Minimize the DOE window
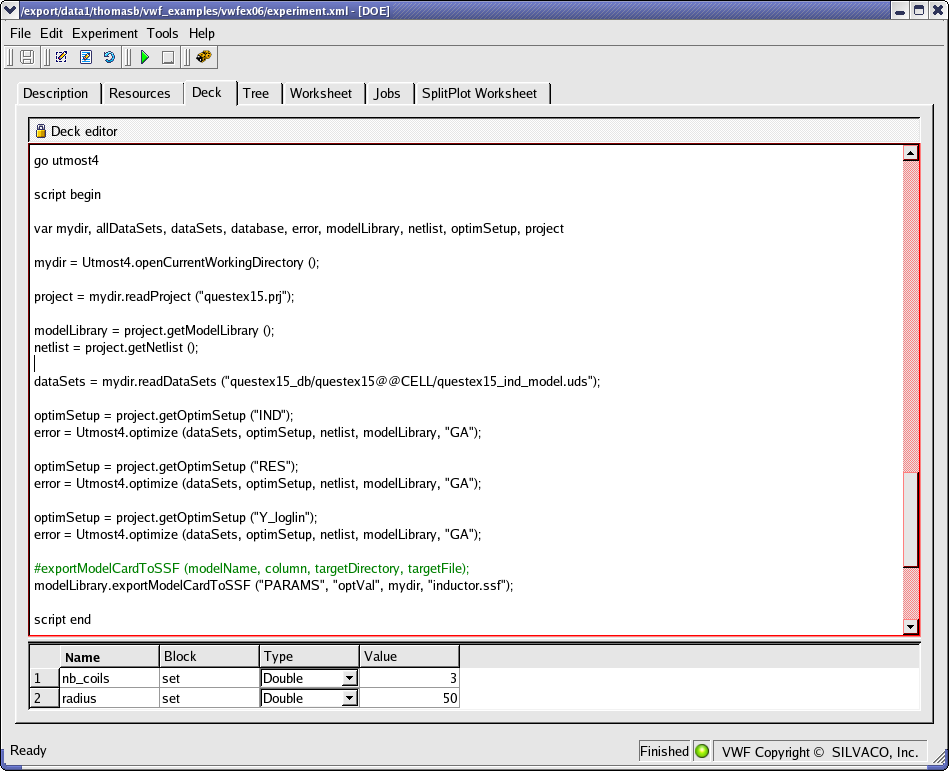 (x=900, y=10)
